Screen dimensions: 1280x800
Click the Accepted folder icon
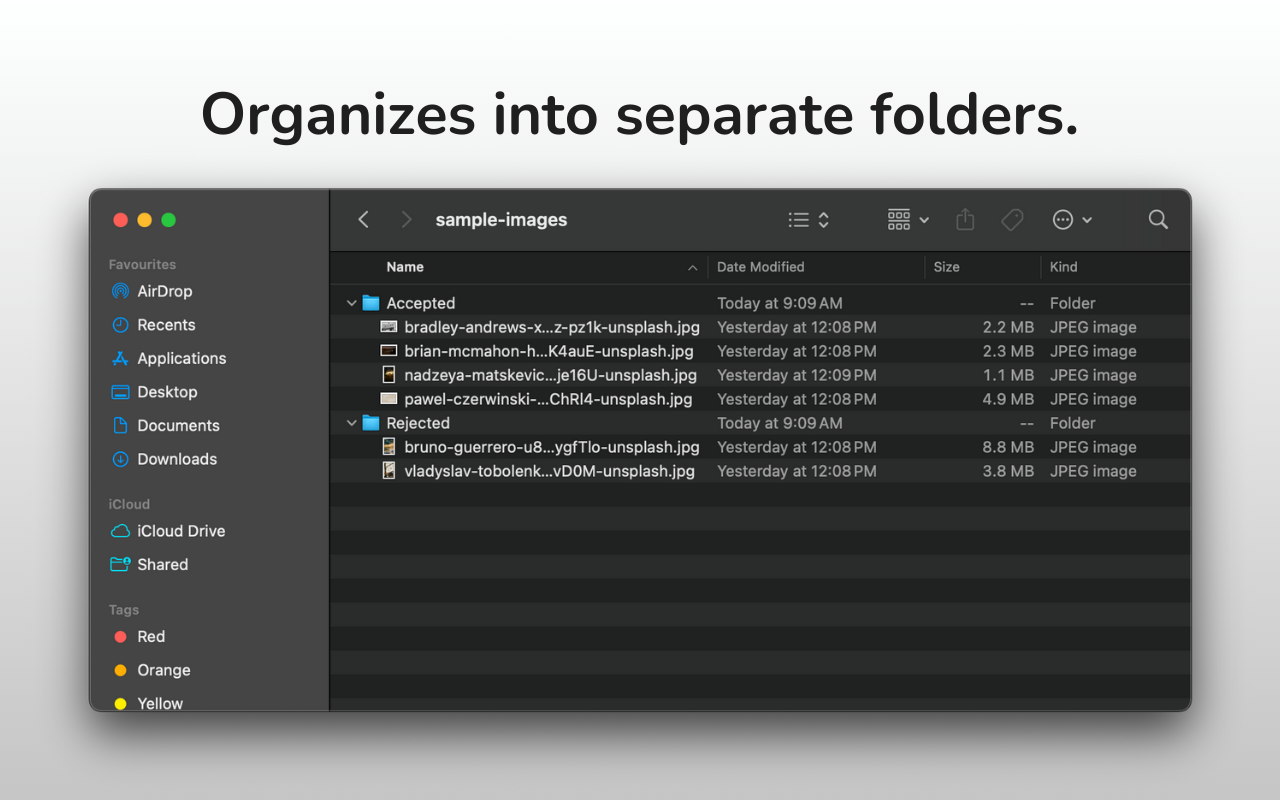click(x=371, y=303)
